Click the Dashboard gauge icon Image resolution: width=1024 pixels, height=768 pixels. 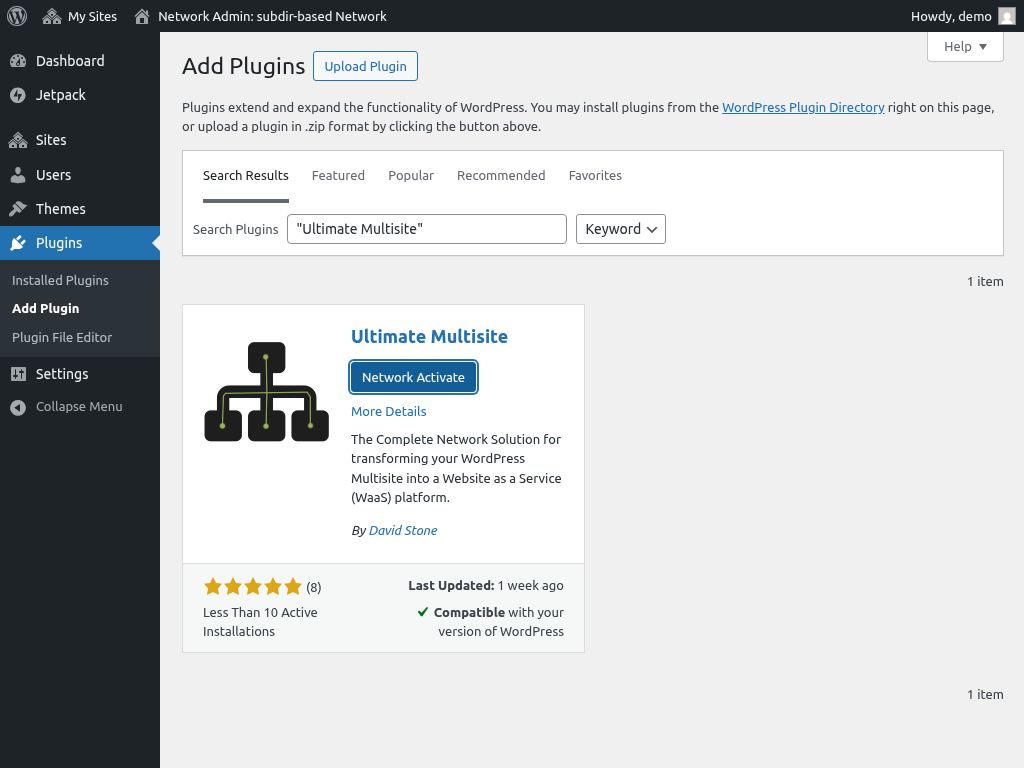coord(18,61)
